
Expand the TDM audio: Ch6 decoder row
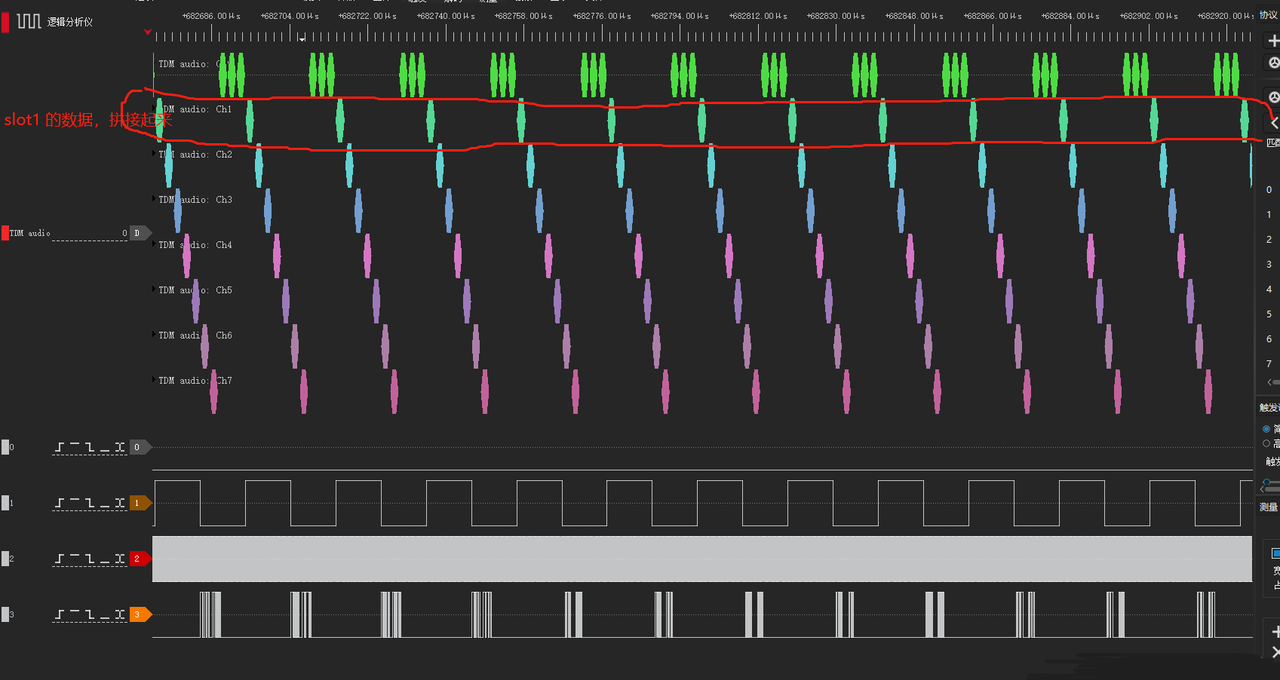[x=155, y=335]
